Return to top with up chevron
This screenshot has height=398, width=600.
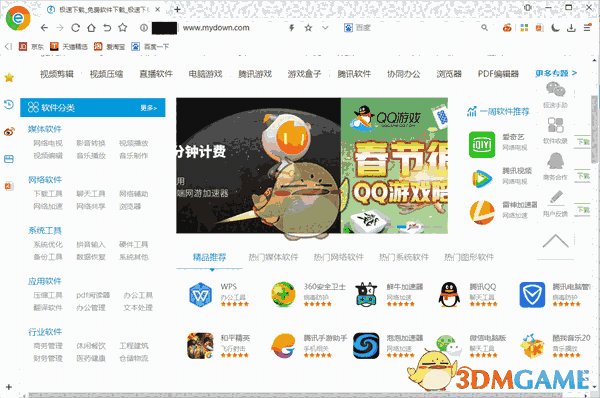coord(556,241)
